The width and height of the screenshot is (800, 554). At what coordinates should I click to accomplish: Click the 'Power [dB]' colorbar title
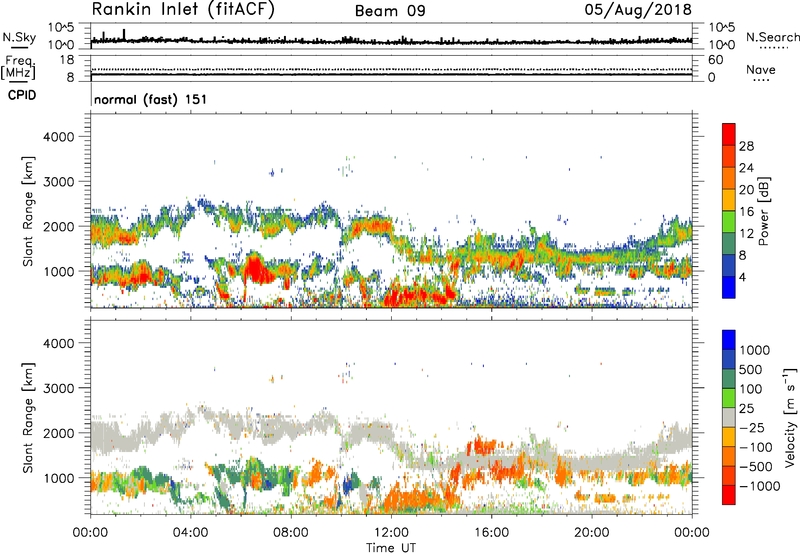[763, 211]
